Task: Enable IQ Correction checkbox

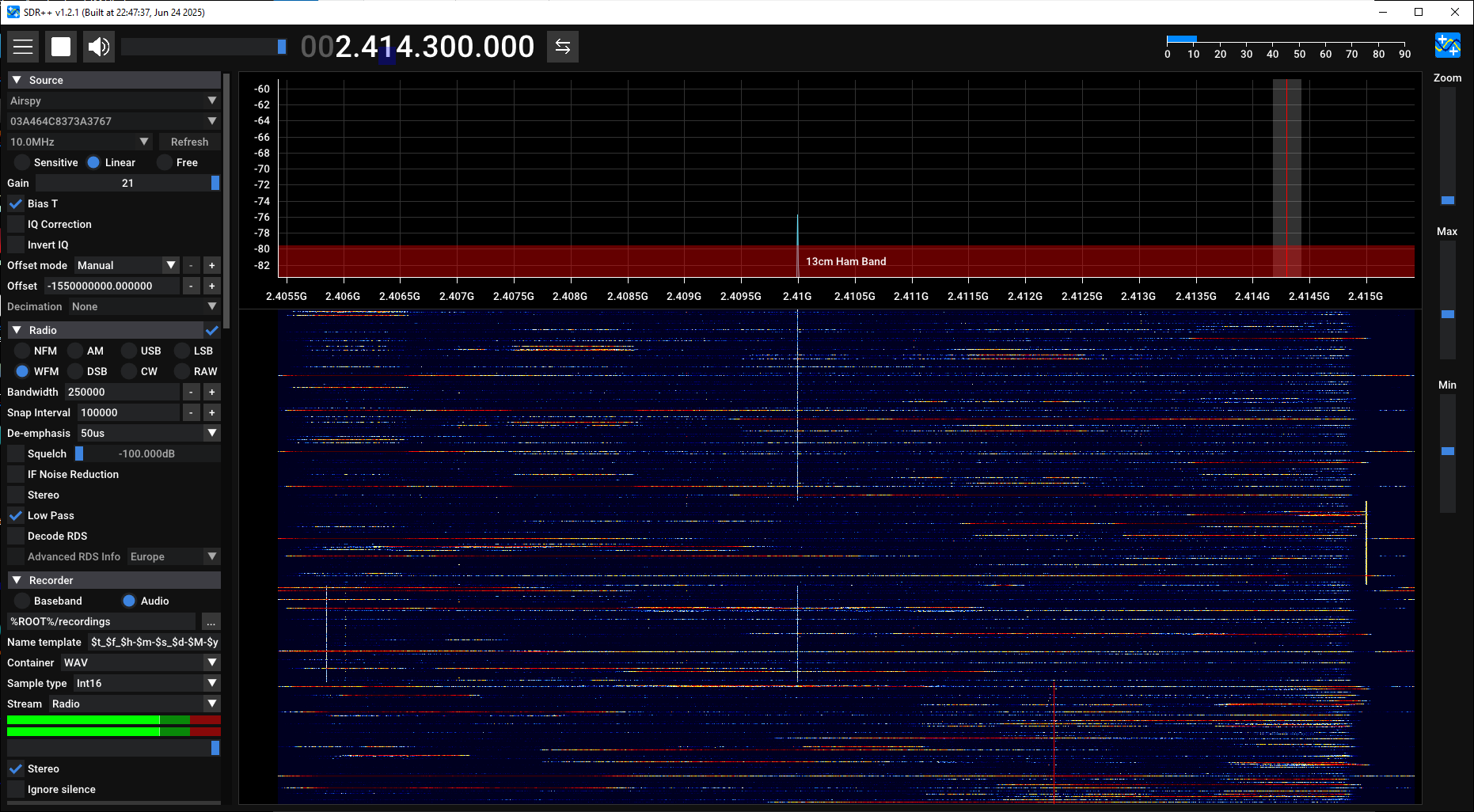Action: pos(16,224)
